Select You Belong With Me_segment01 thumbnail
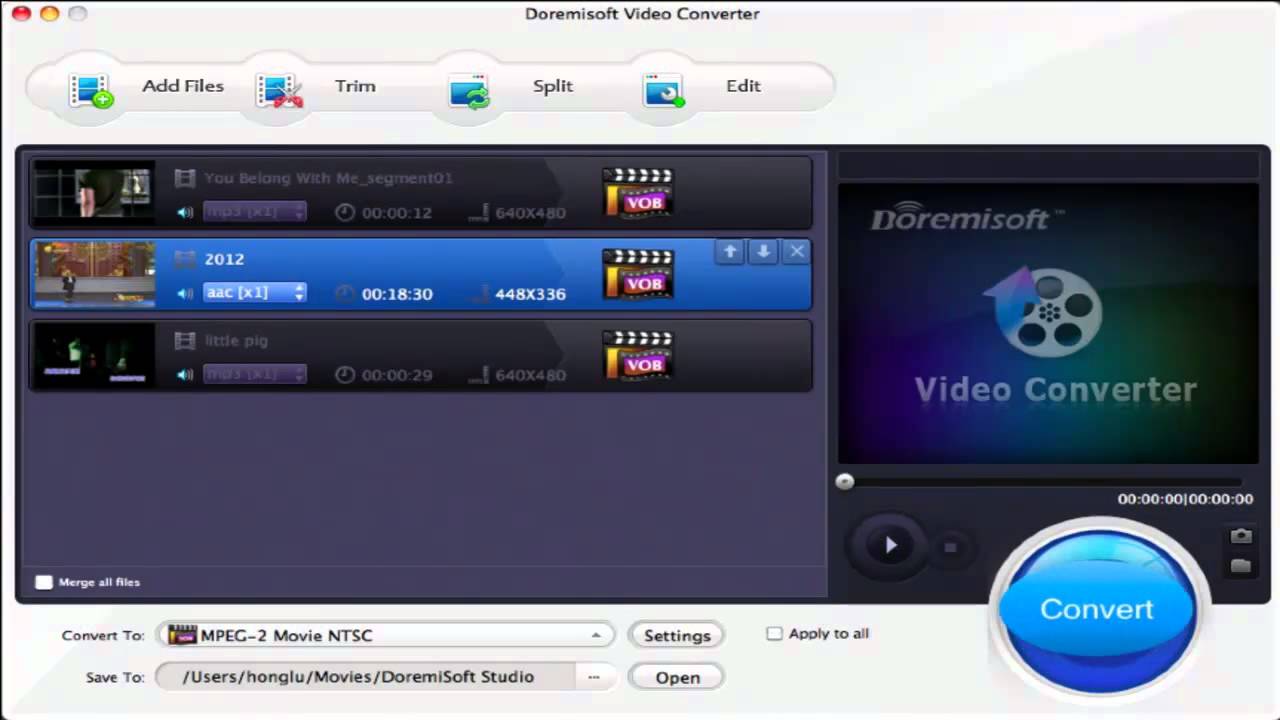Screen dimensions: 1280x720 [x=95, y=192]
